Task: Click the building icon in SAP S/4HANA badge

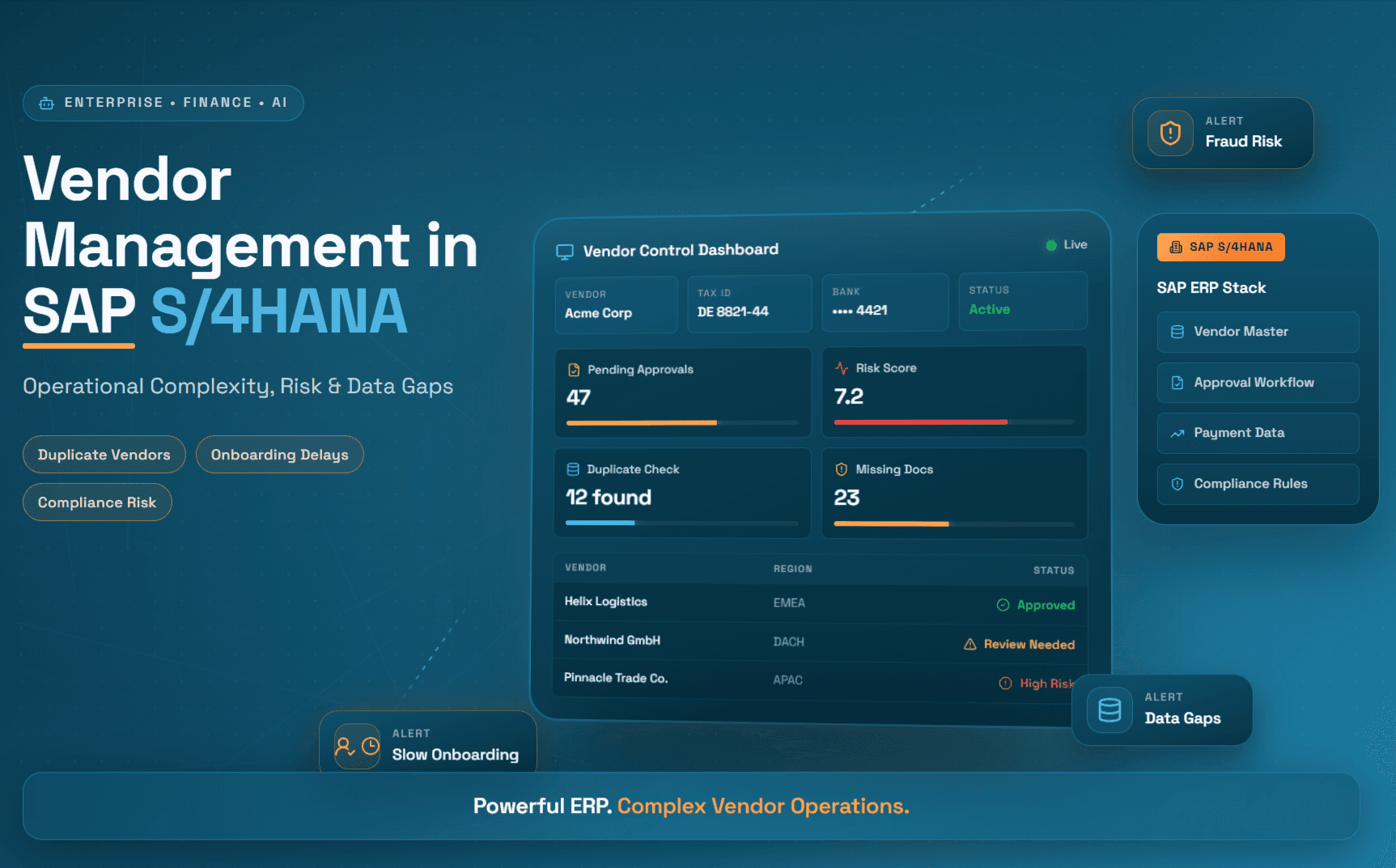Action: (1176, 247)
